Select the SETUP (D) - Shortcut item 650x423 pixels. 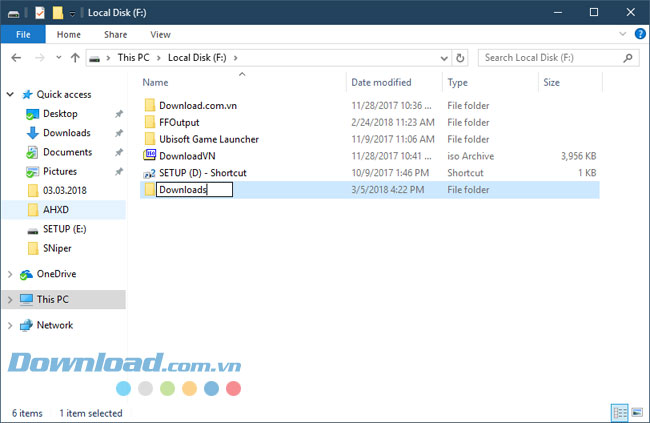point(203,173)
